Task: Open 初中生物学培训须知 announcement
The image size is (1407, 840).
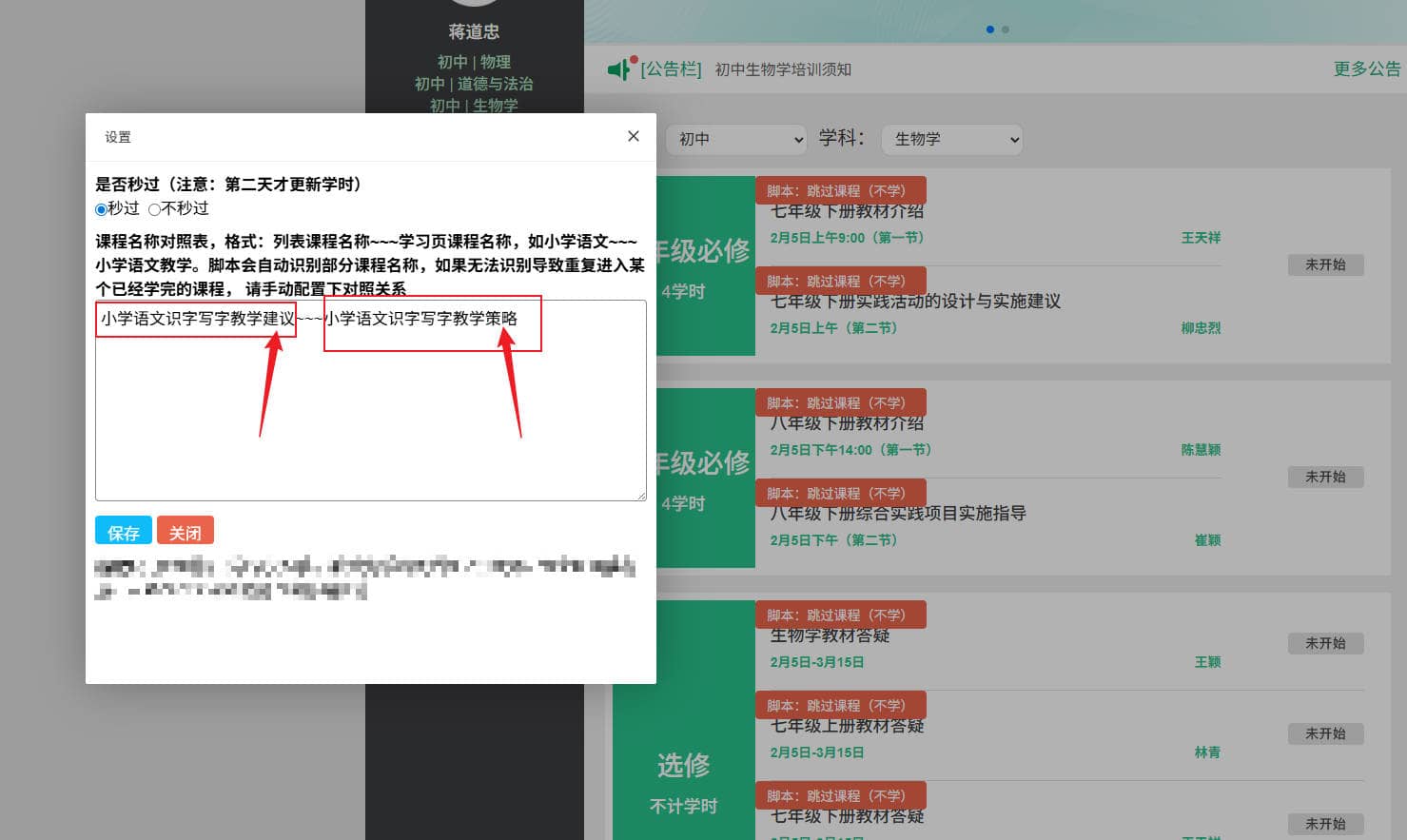Action: pyautogui.click(x=782, y=69)
